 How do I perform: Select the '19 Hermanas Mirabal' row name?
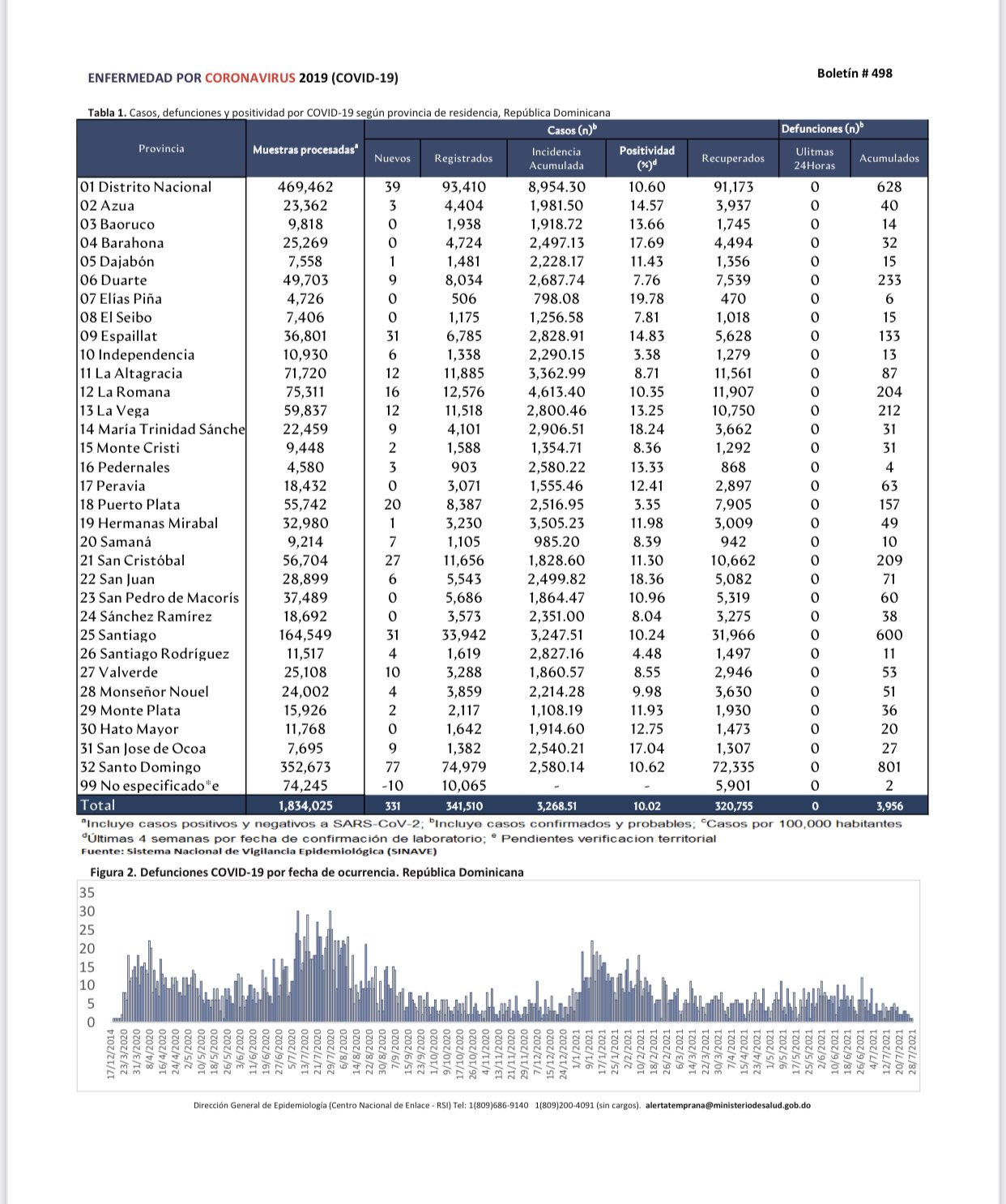click(149, 523)
